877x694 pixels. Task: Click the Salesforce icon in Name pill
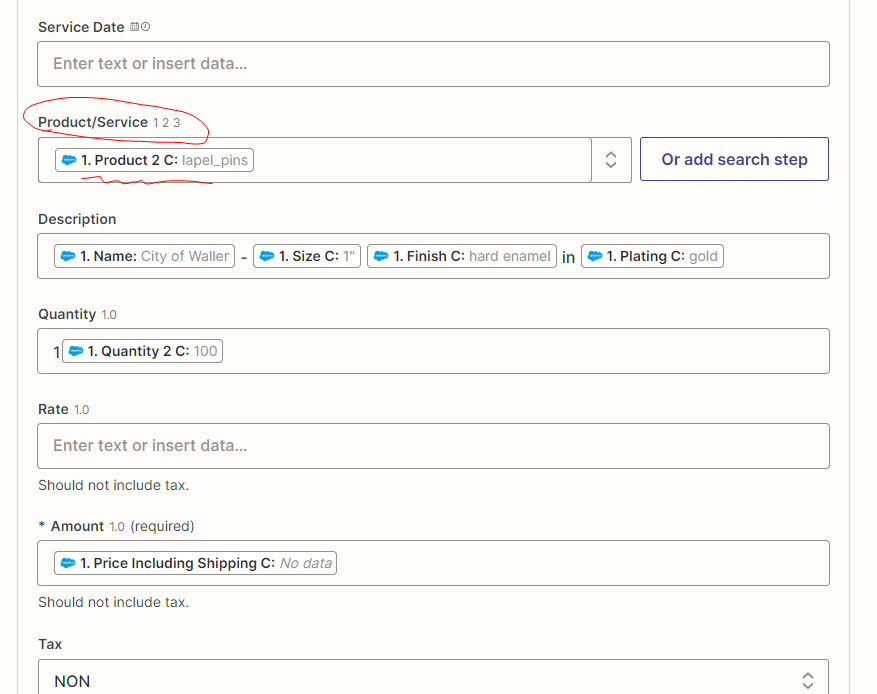click(68, 256)
